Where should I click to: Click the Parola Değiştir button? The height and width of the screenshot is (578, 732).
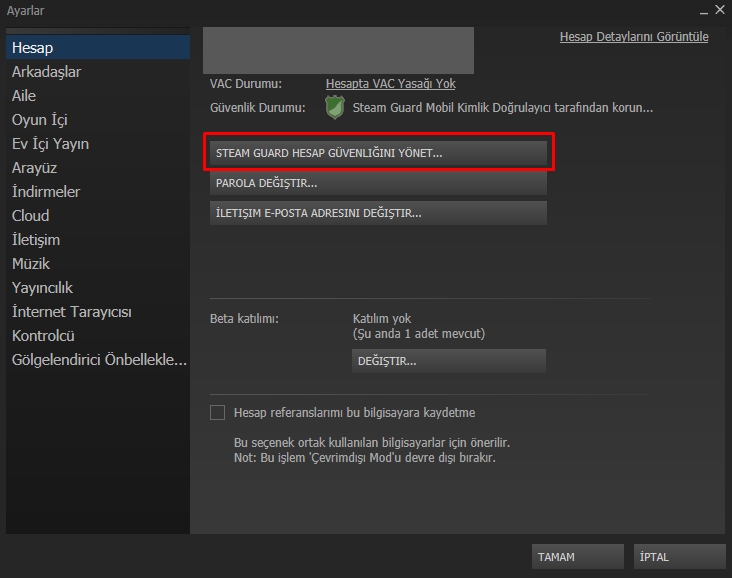pyautogui.click(x=378, y=183)
